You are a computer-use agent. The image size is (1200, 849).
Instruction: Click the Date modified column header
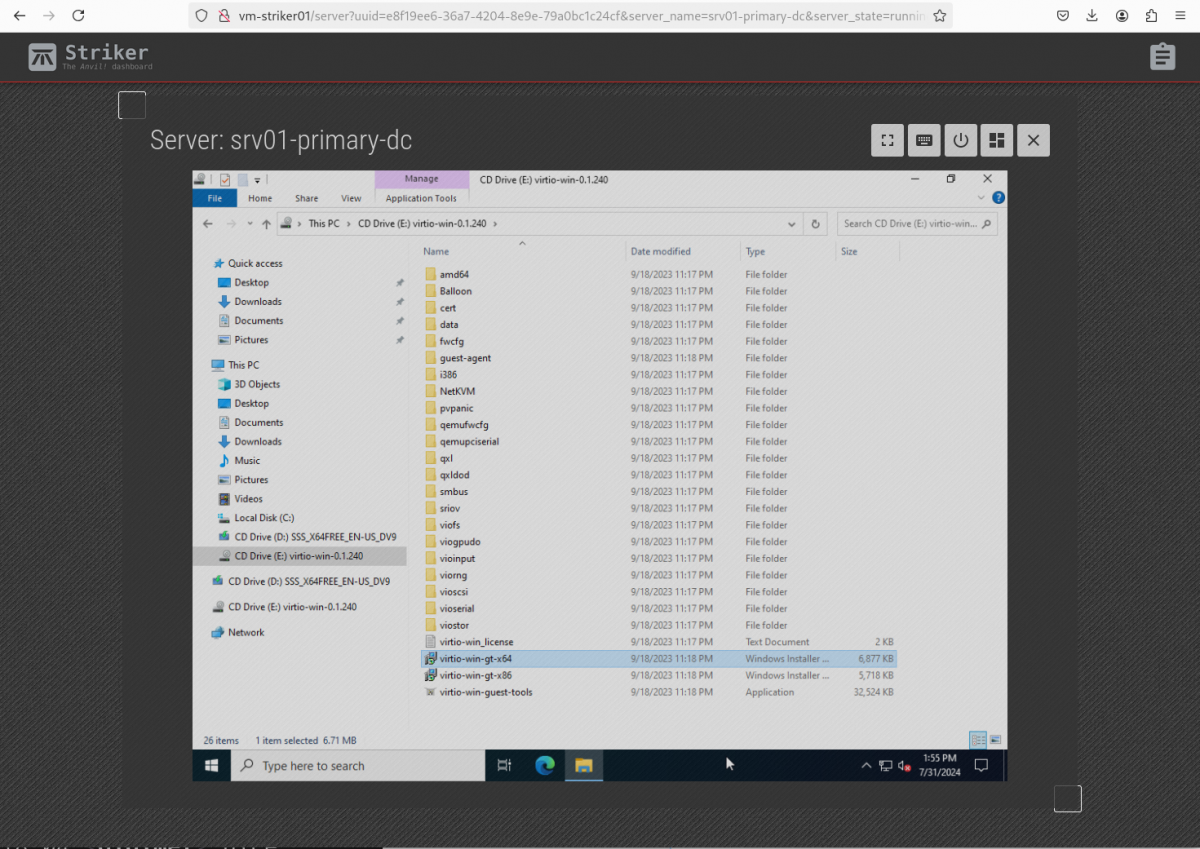coord(661,251)
